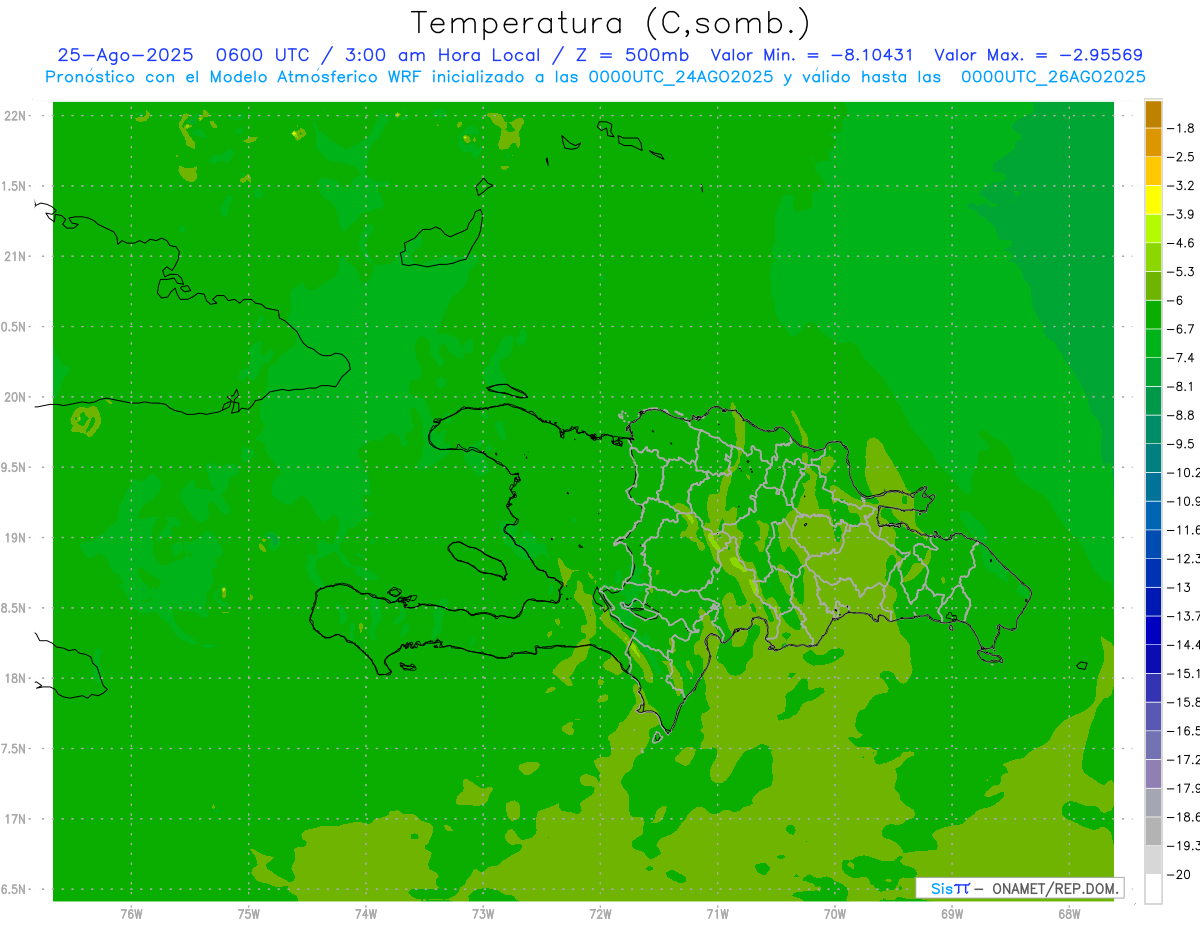
Task: Click the '-2.5' color bar label
Action: (x=1183, y=157)
